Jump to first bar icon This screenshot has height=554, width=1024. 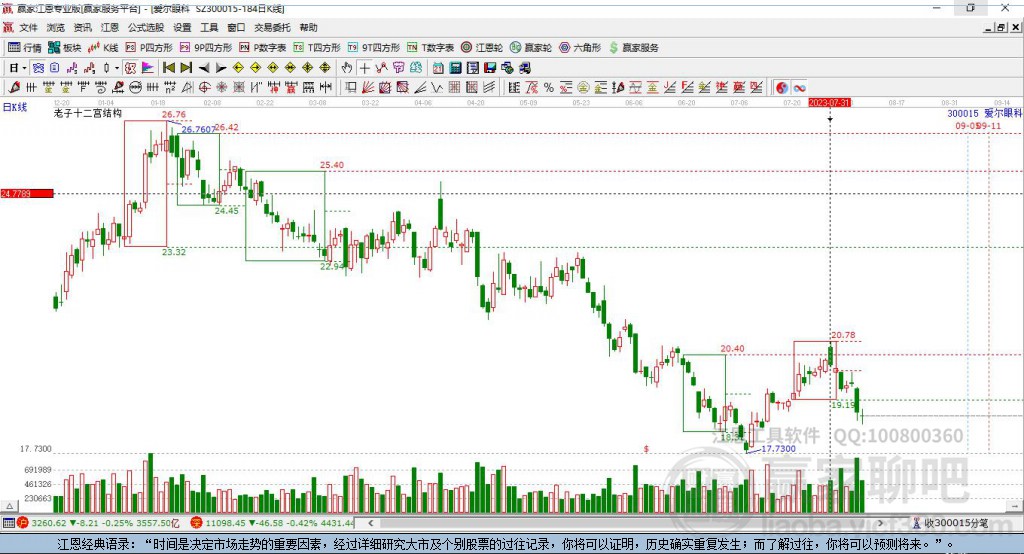[168, 68]
